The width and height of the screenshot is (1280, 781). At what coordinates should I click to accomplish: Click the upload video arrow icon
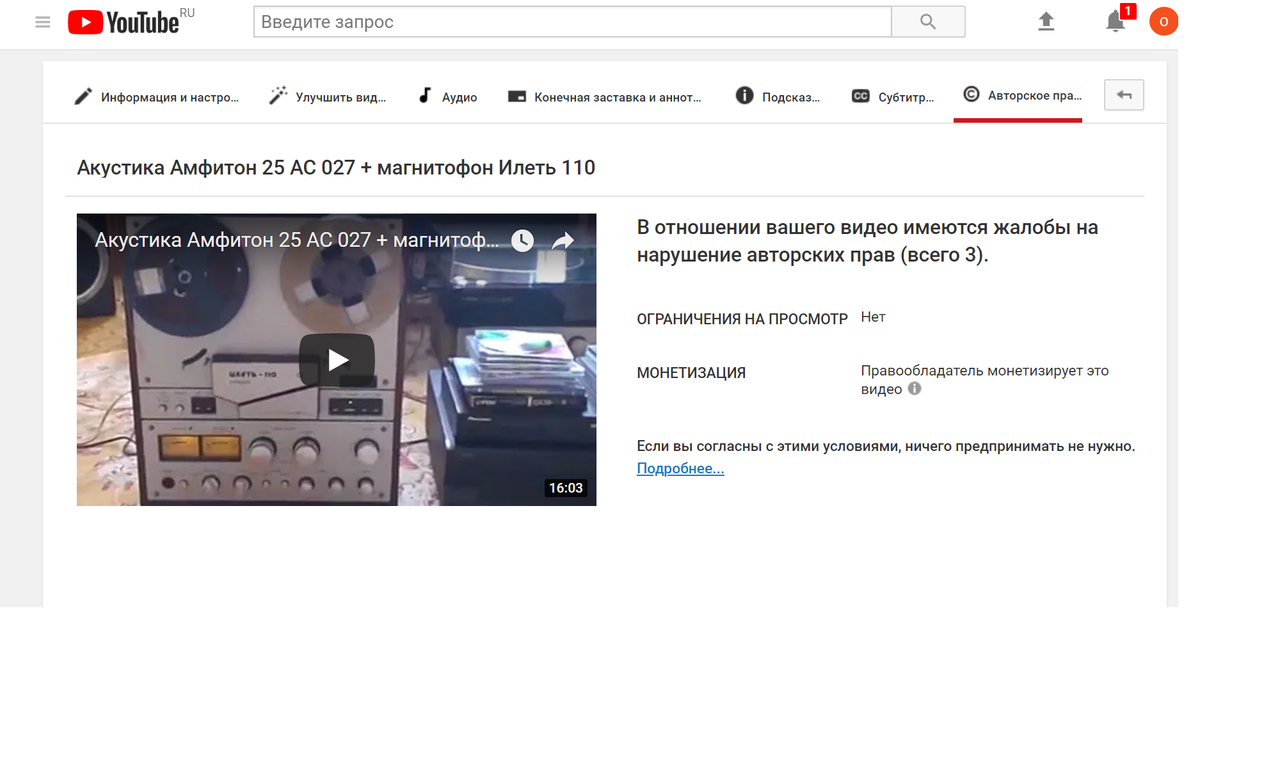point(1046,21)
